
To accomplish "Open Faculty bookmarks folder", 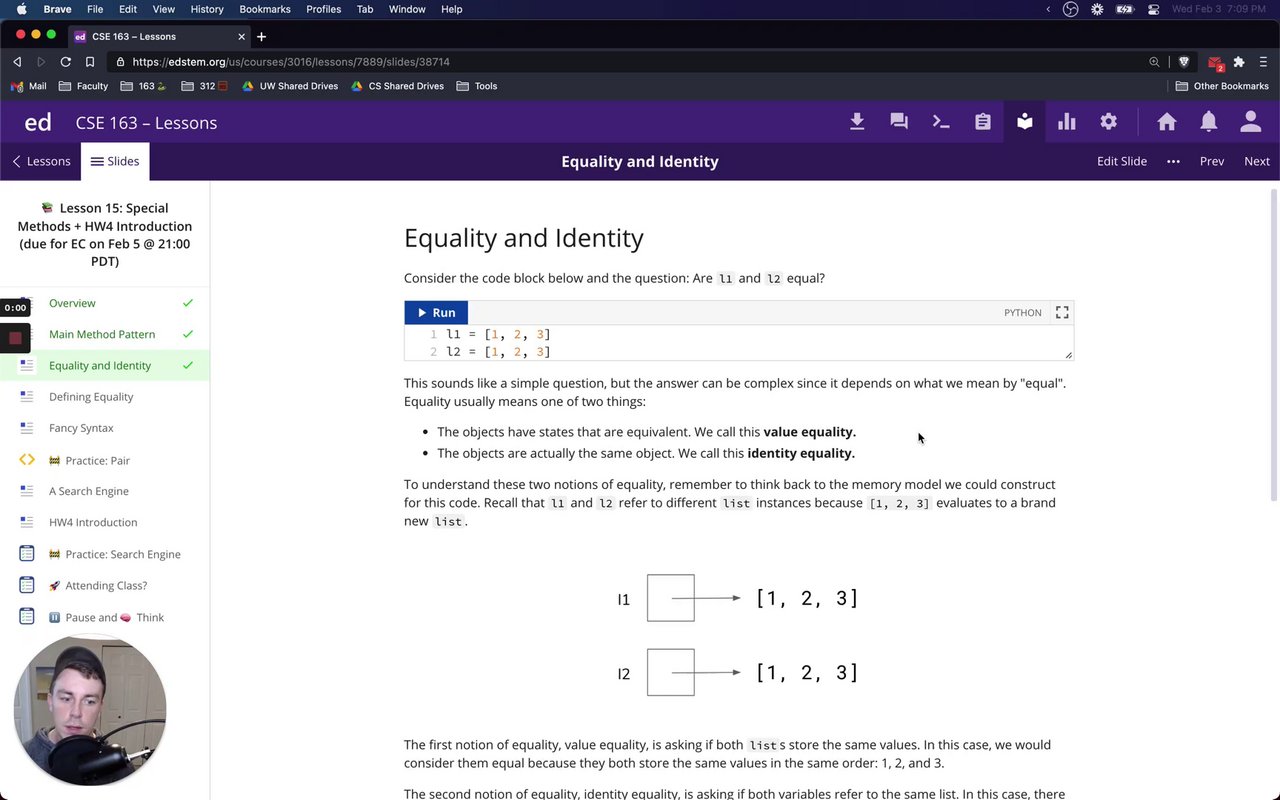I will (x=84, y=86).
